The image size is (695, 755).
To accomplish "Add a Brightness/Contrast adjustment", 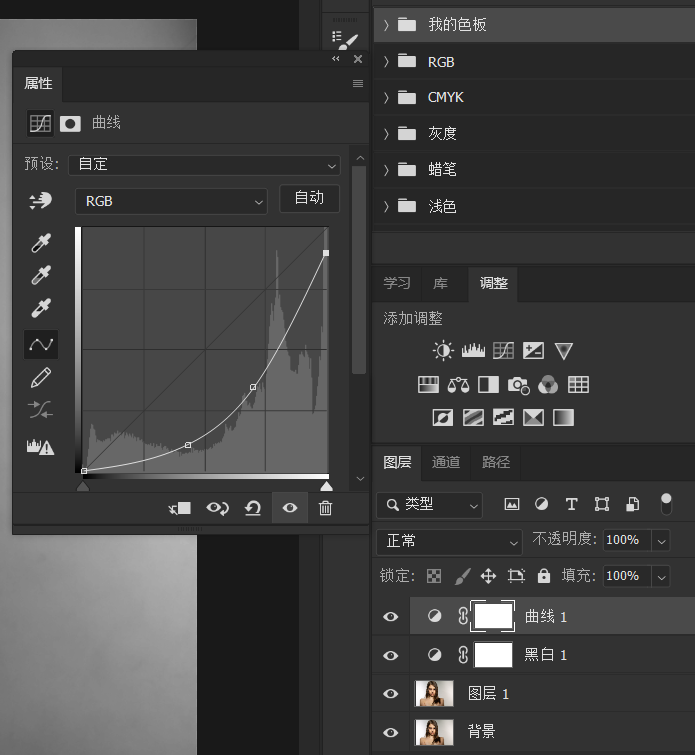I will (x=443, y=351).
